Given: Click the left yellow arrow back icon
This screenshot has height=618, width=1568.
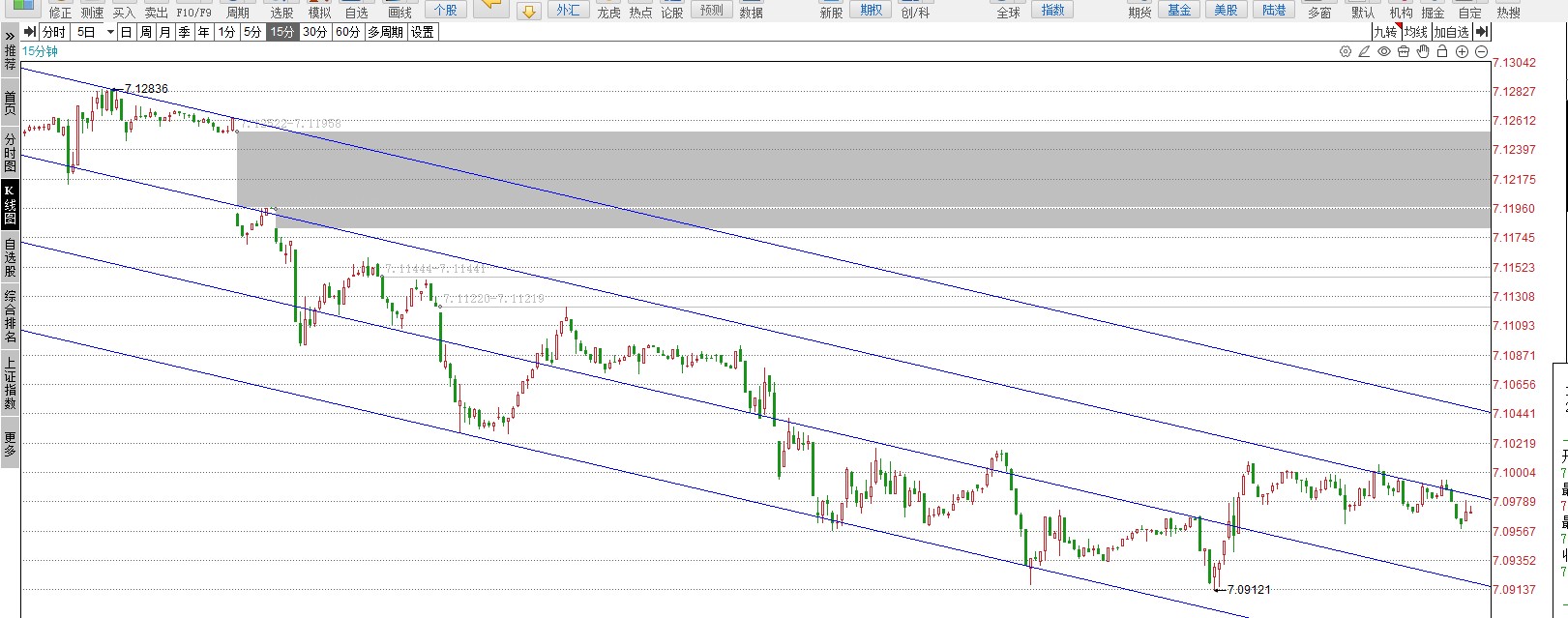Looking at the screenshot, I should (x=491, y=7).
